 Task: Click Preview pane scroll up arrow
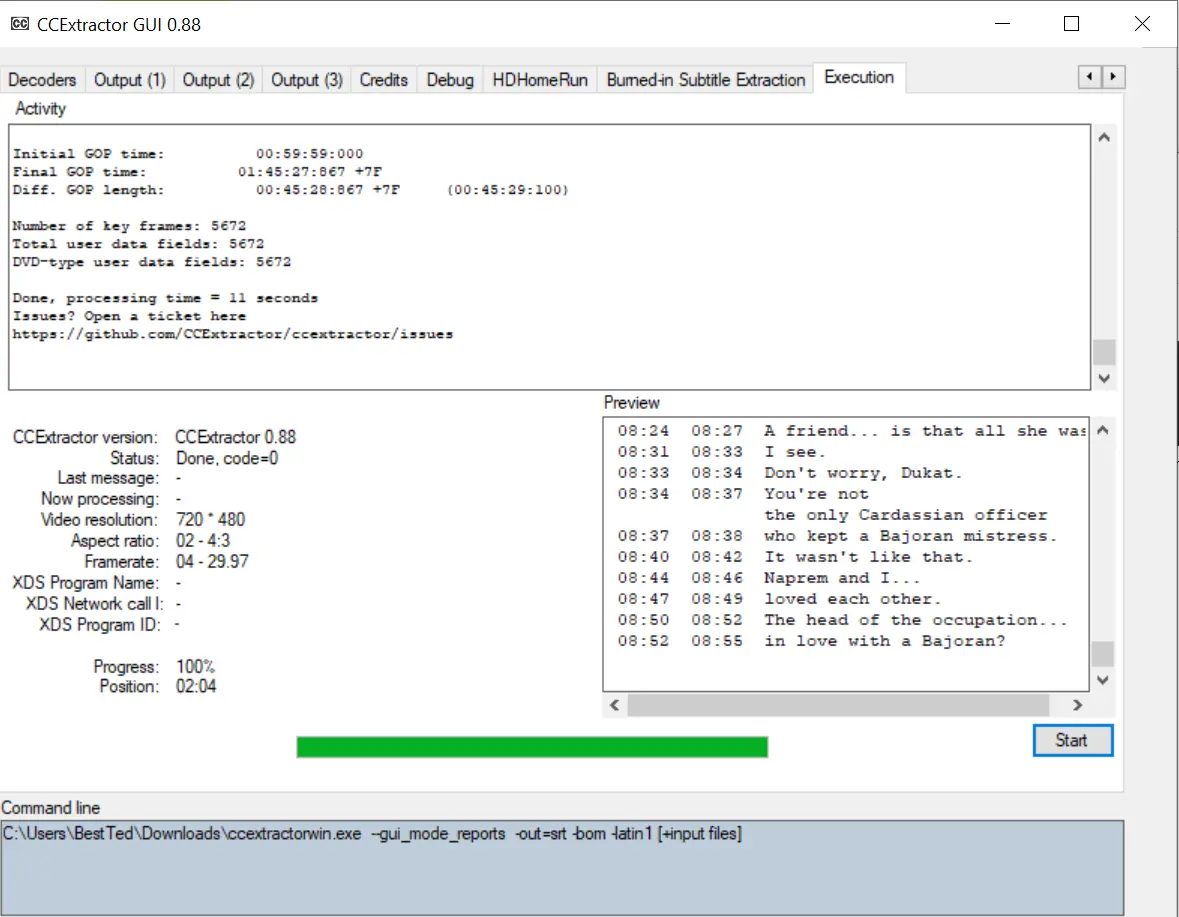point(1102,431)
